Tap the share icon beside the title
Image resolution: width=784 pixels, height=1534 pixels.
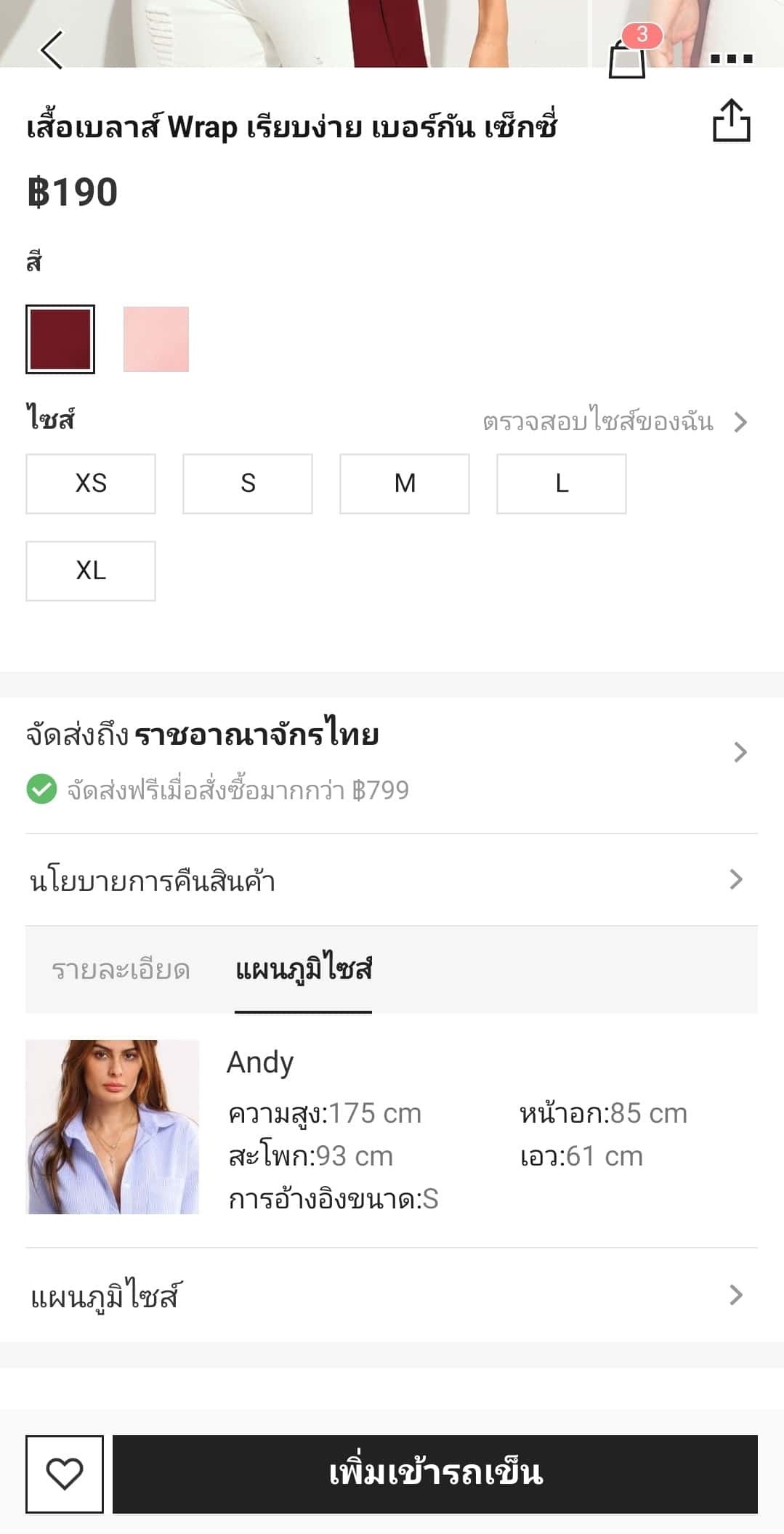731,121
